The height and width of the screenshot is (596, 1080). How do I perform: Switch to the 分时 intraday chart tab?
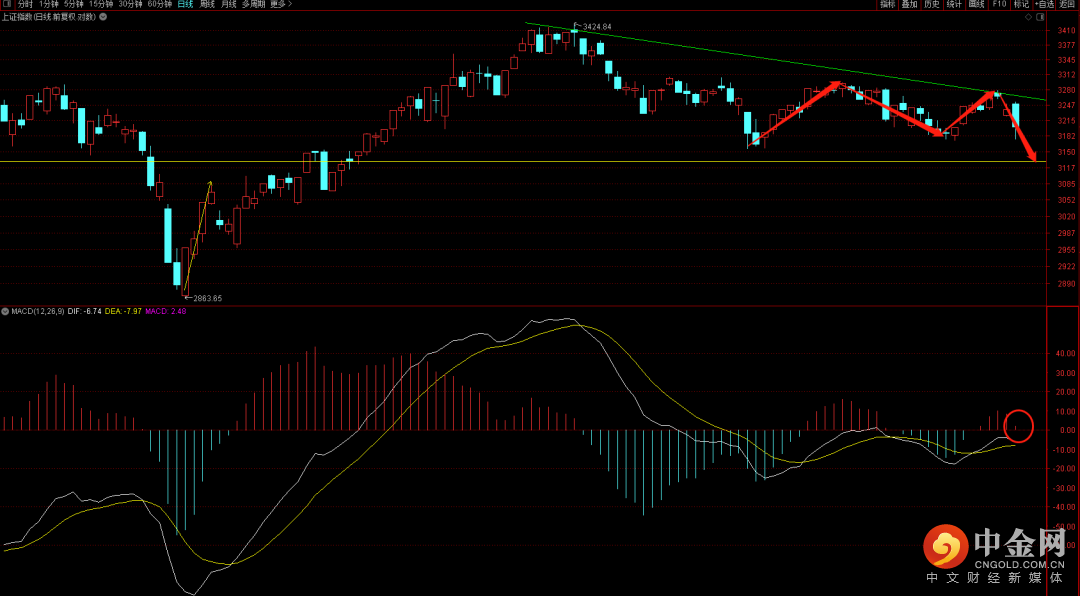click(25, 4)
